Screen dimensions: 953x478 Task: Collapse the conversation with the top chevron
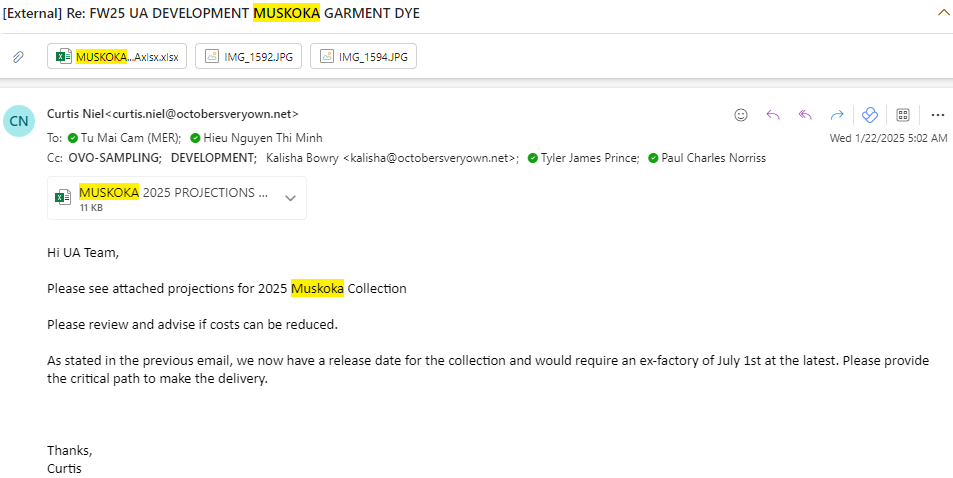click(944, 13)
